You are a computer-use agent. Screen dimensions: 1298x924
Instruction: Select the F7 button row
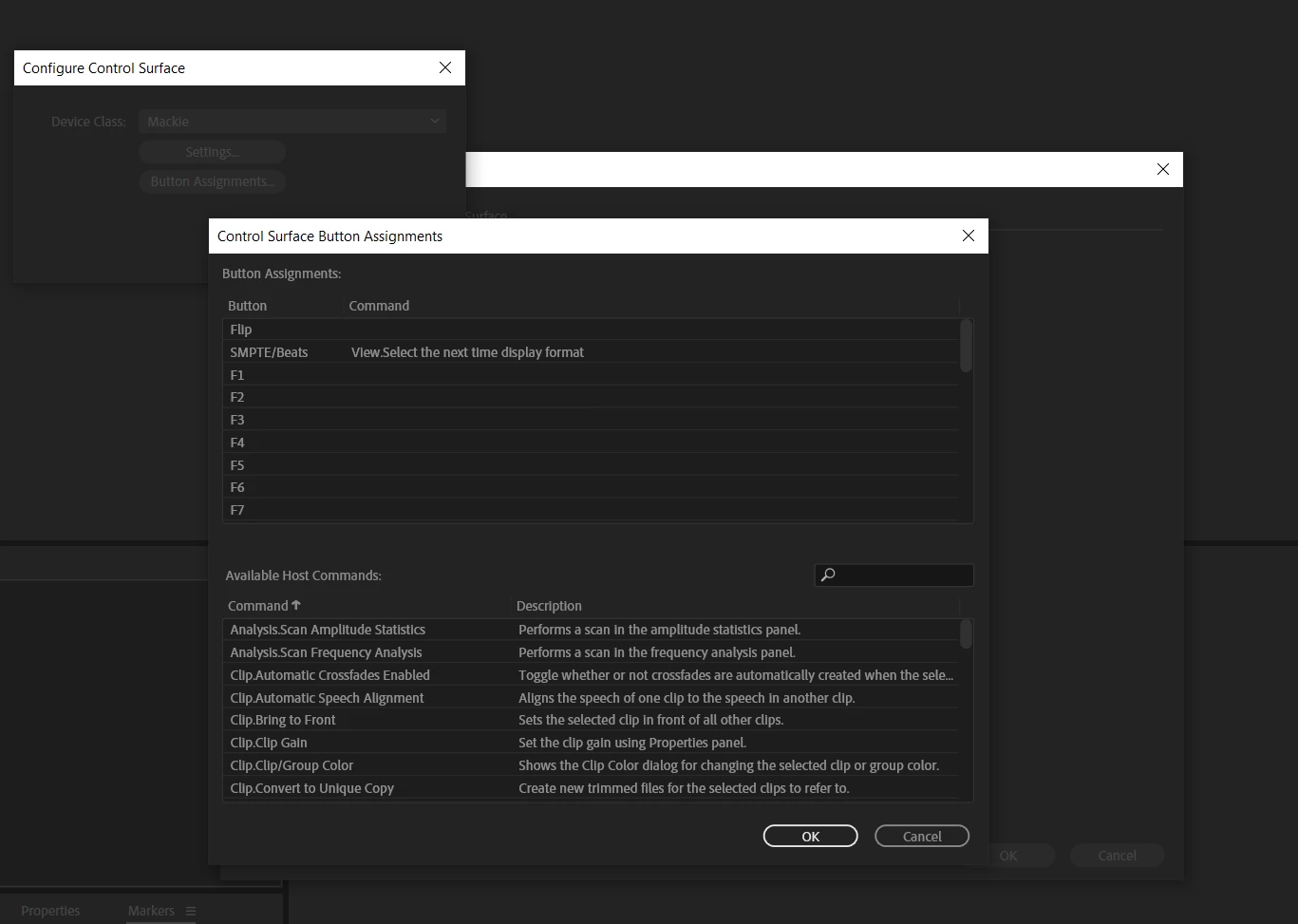click(x=591, y=510)
